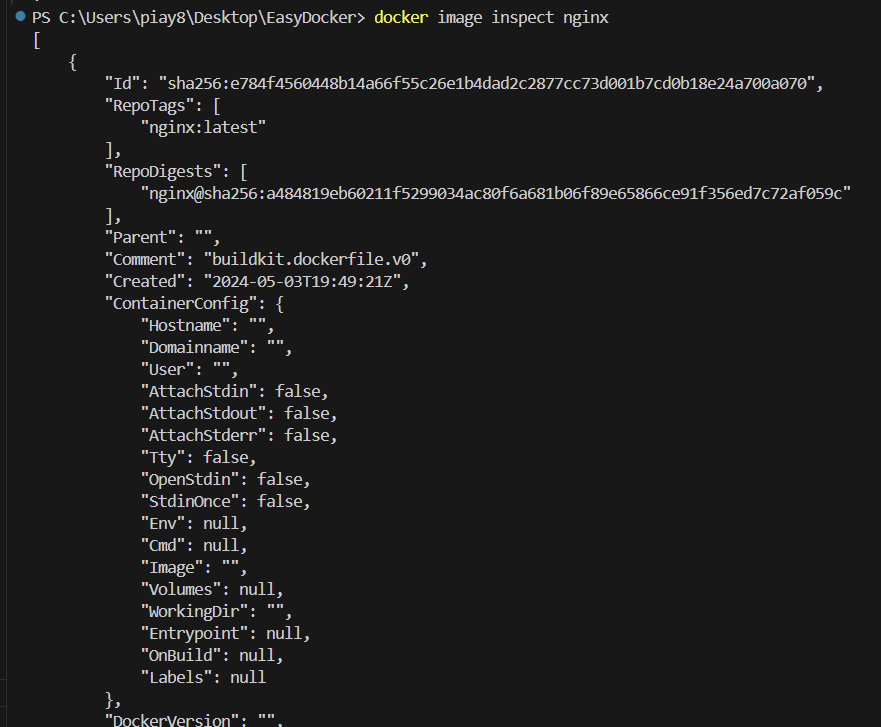Screen dimensions: 881x727
Task: Click the "Domainname" key
Action: [x=194, y=348]
